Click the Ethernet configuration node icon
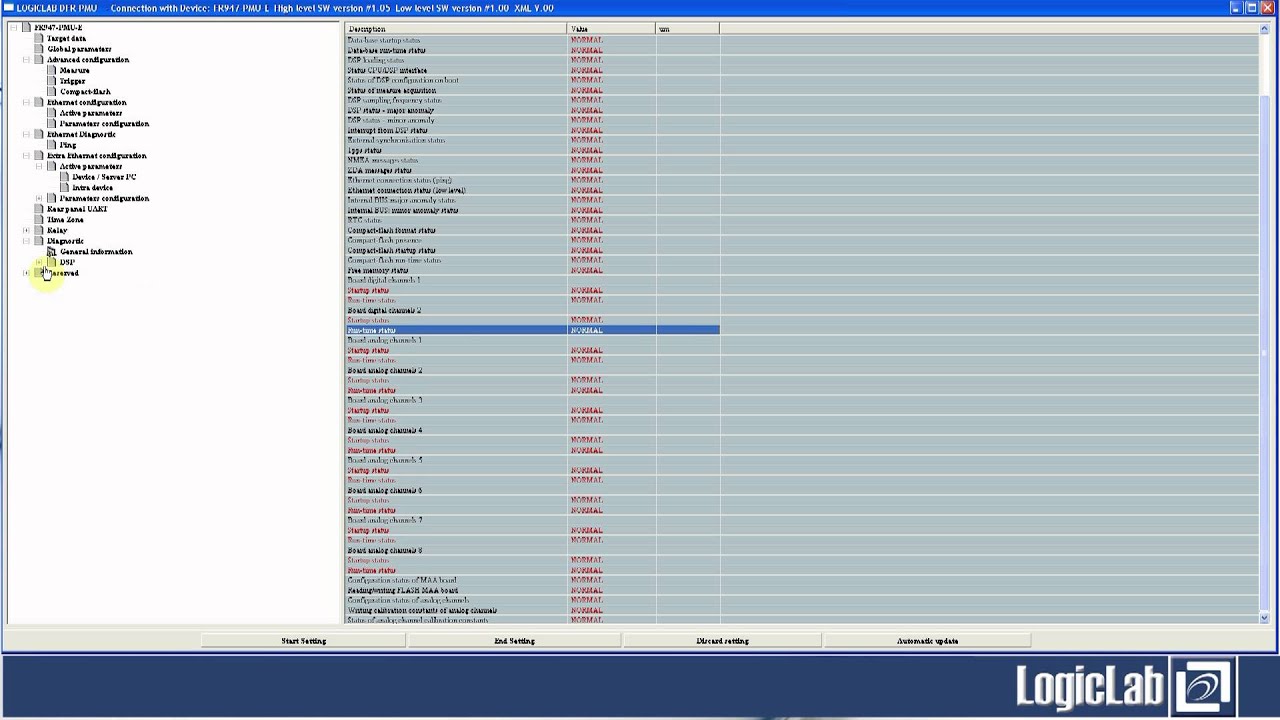The width and height of the screenshot is (1280, 720). [x=39, y=102]
